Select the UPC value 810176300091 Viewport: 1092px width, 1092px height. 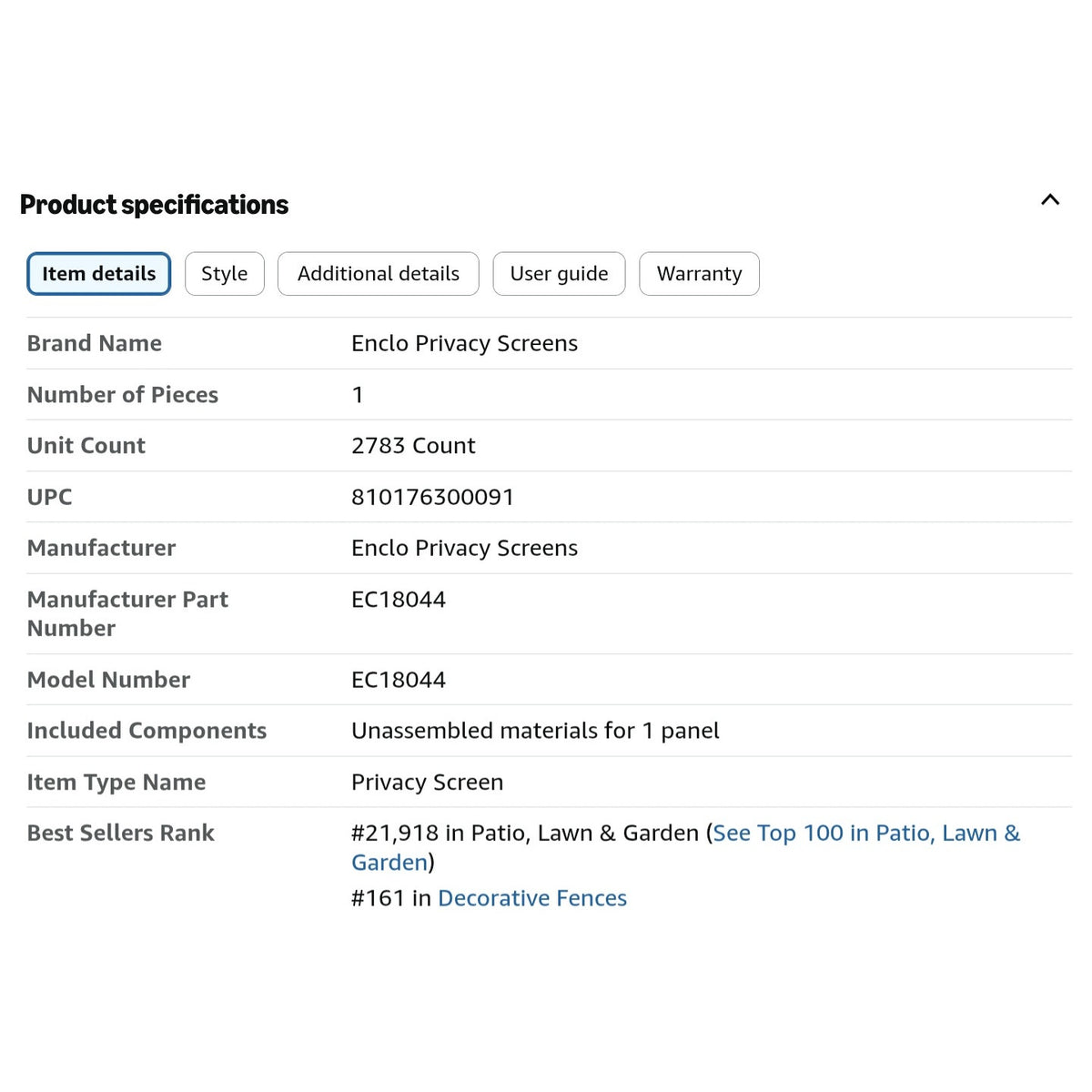(432, 497)
